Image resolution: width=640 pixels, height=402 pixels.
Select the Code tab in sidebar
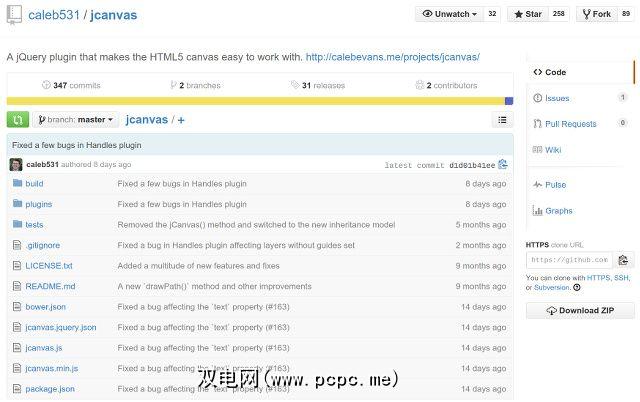click(580, 72)
